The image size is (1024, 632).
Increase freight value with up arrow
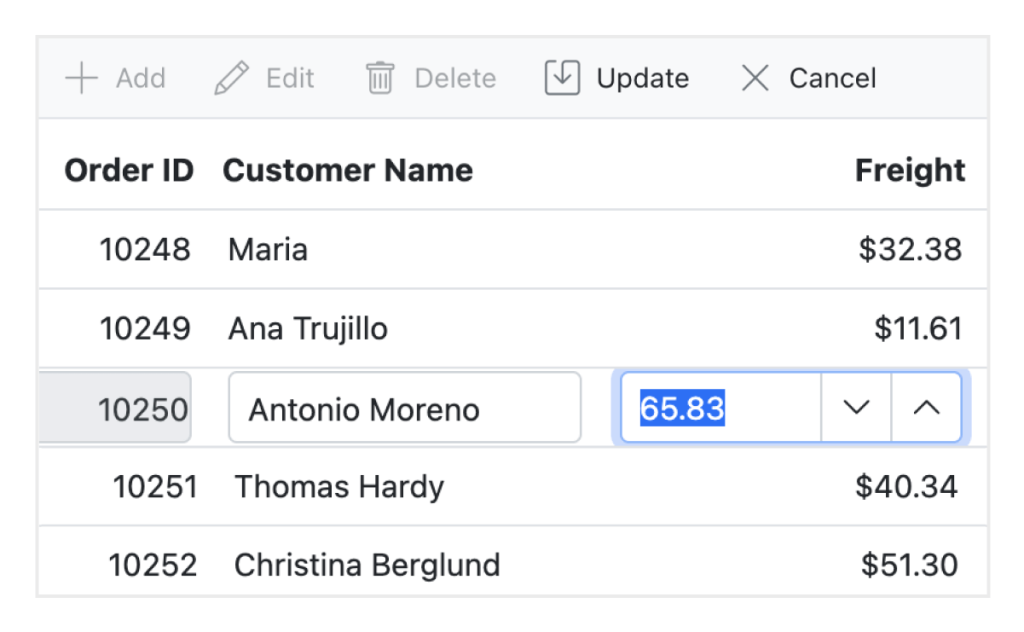coord(927,408)
